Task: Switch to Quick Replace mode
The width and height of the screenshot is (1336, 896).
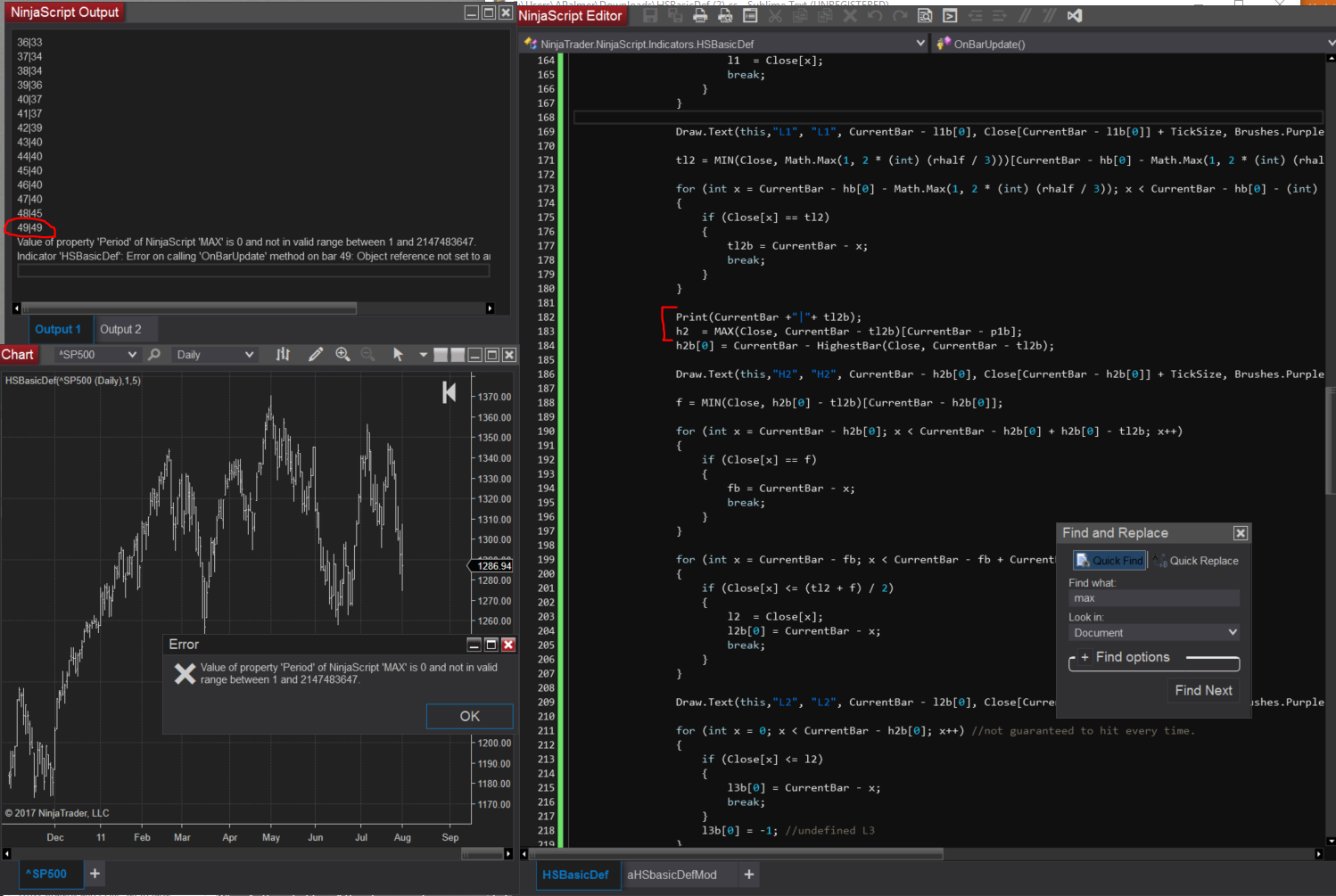Action: click(x=1196, y=561)
